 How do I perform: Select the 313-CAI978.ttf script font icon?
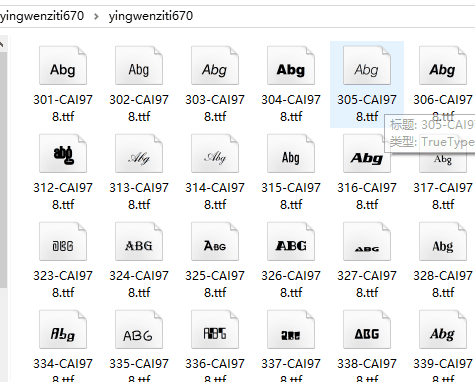click(139, 153)
